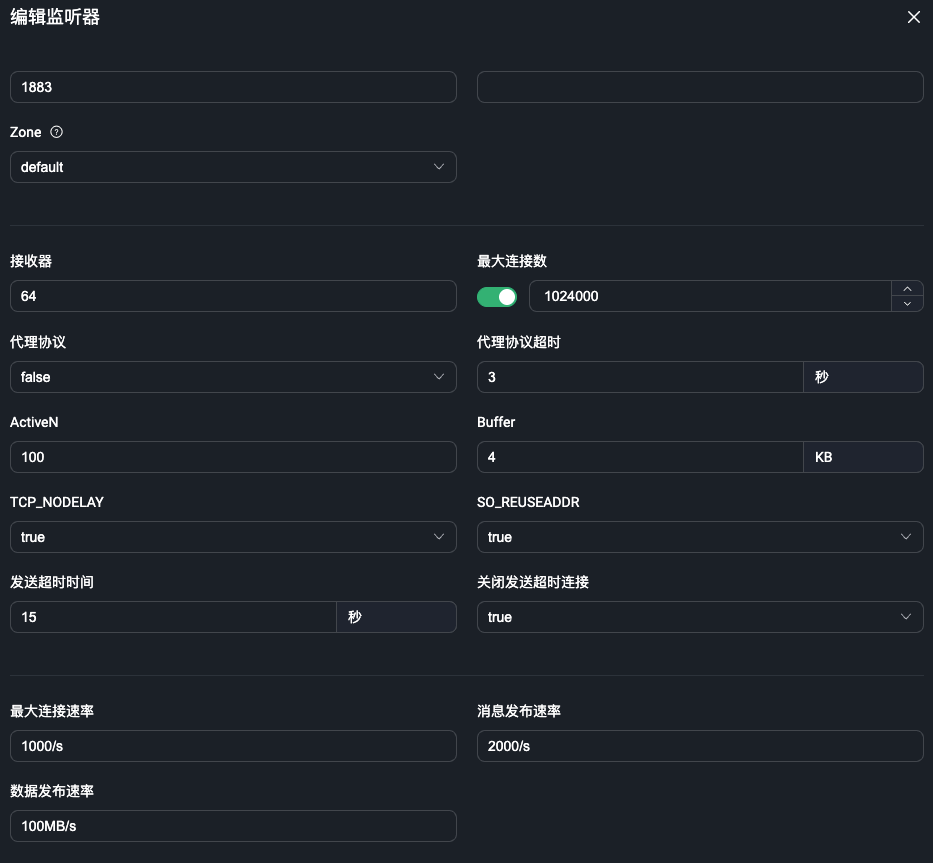Click the 消息发布速率 field with 2000/s
The image size is (933, 863).
click(x=700, y=746)
